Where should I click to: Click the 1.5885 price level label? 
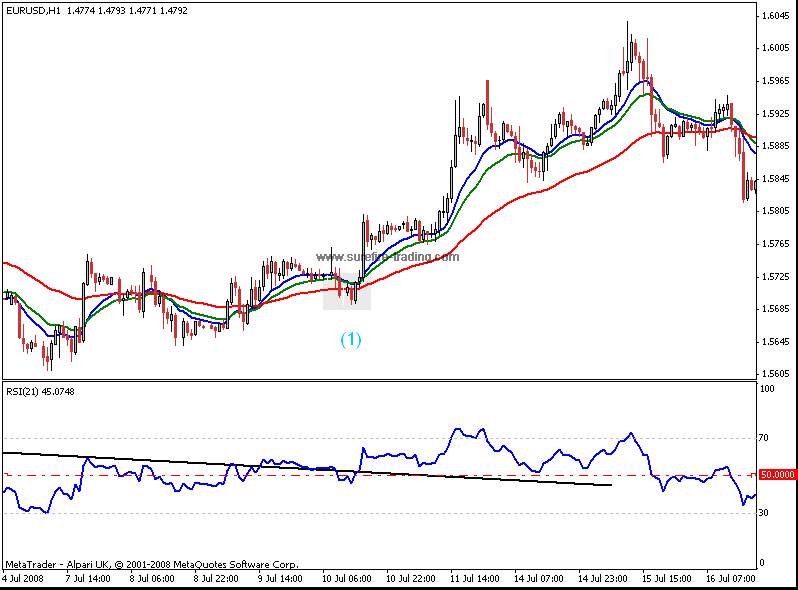pyautogui.click(x=776, y=146)
